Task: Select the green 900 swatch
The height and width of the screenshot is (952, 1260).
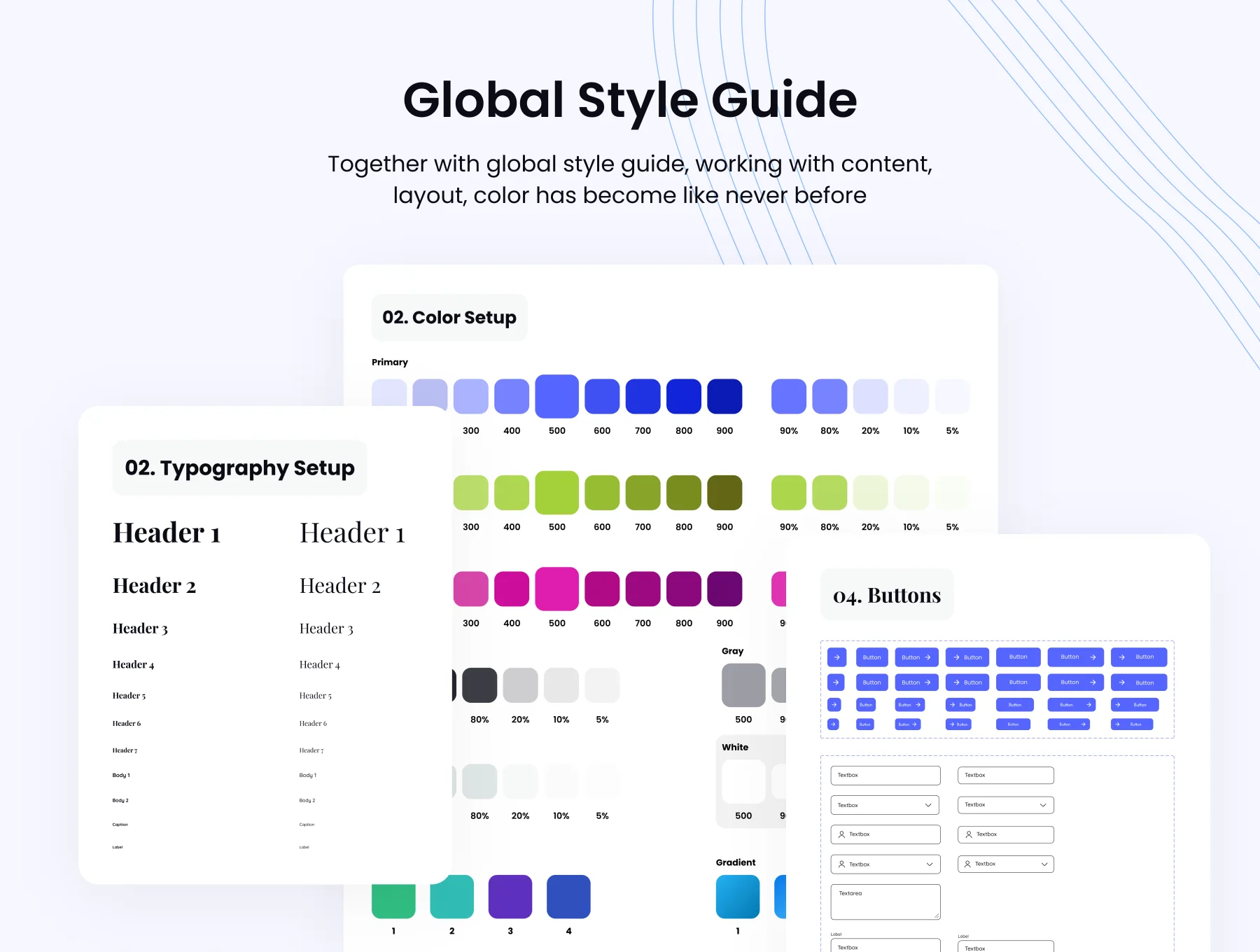Action: coord(724,493)
